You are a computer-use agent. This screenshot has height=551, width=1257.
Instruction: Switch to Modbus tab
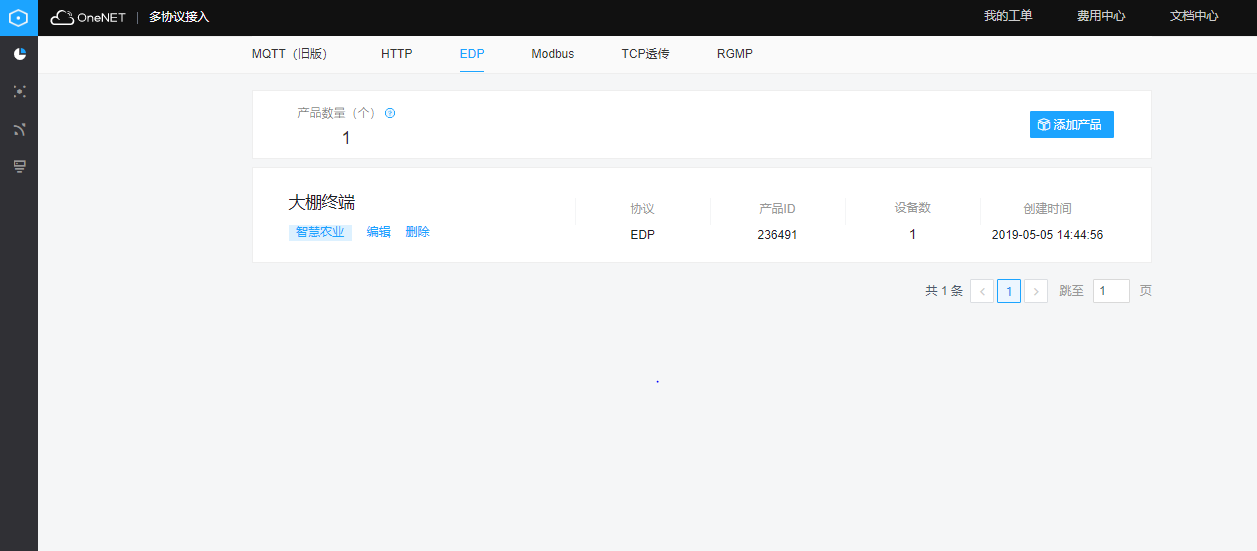pos(553,54)
